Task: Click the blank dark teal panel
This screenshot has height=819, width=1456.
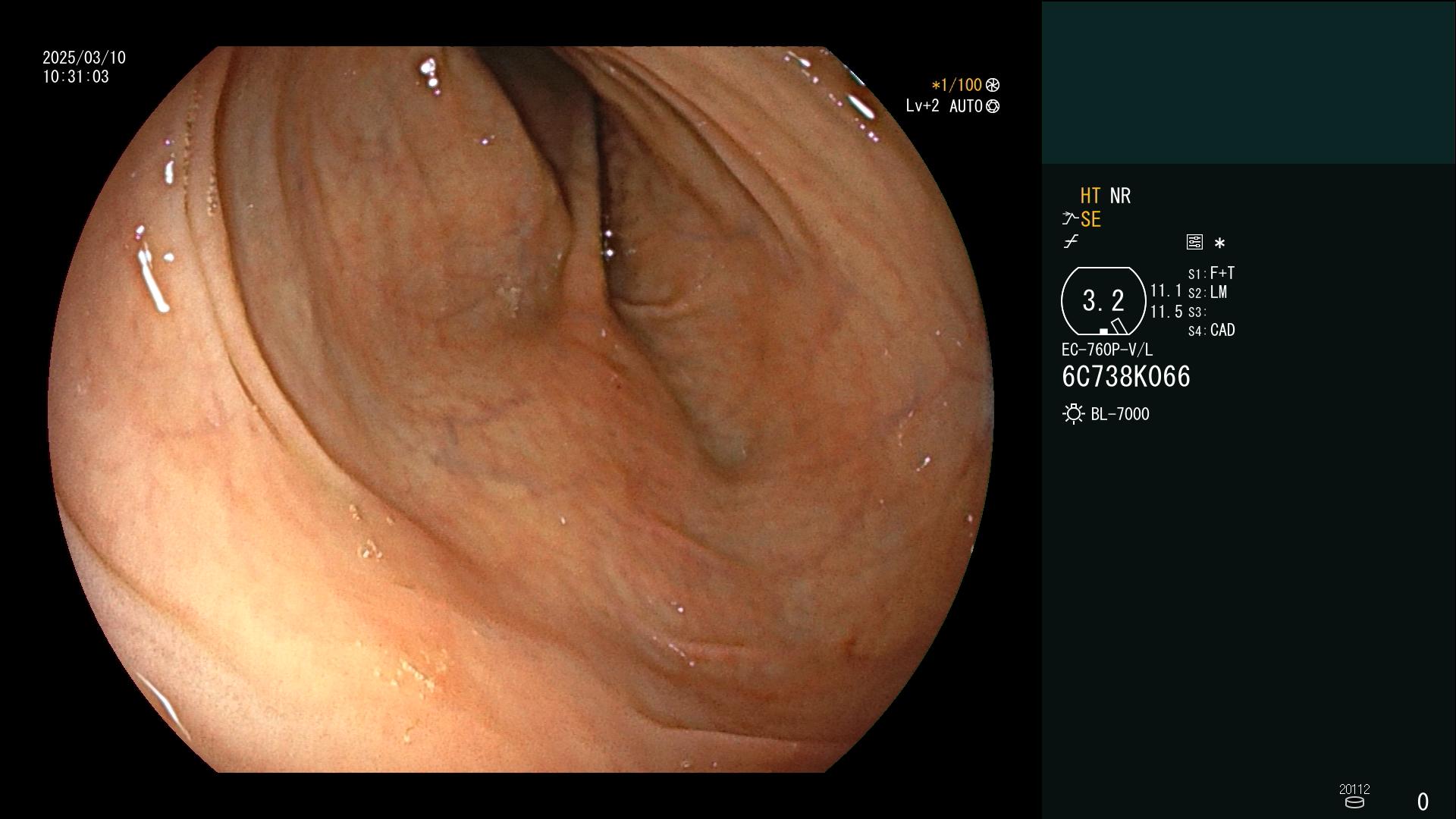Action: click(x=1248, y=82)
